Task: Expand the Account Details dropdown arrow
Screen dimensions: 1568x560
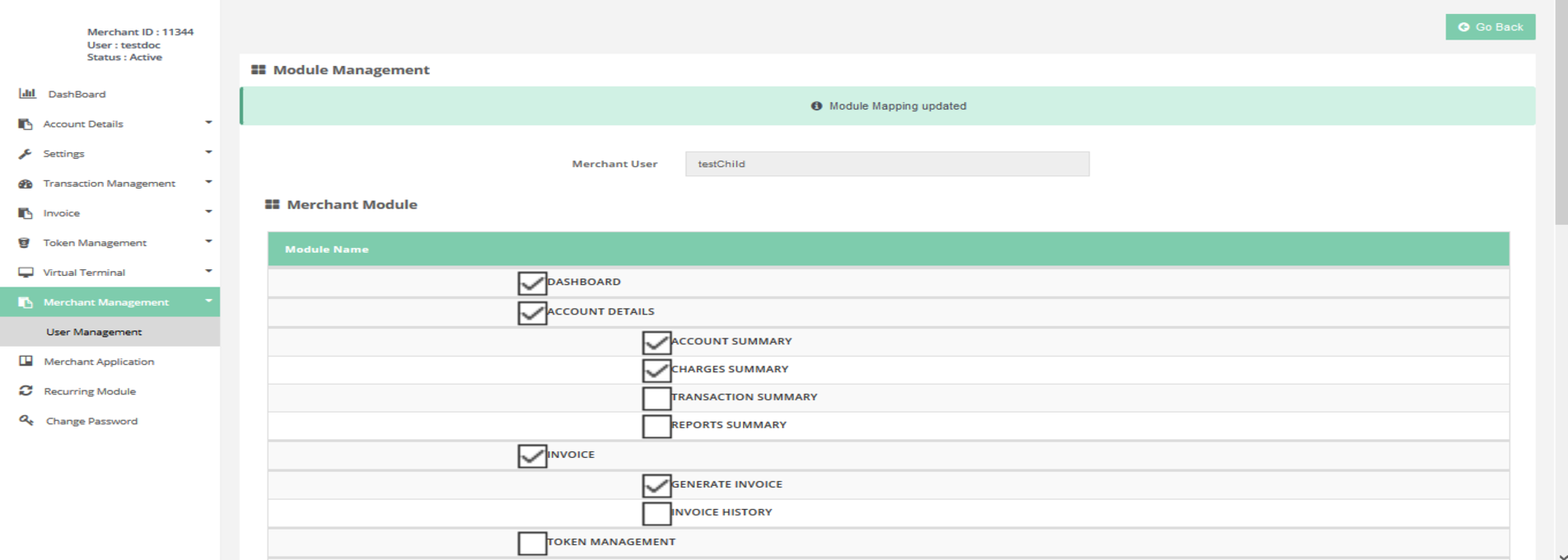Action: 208,123
